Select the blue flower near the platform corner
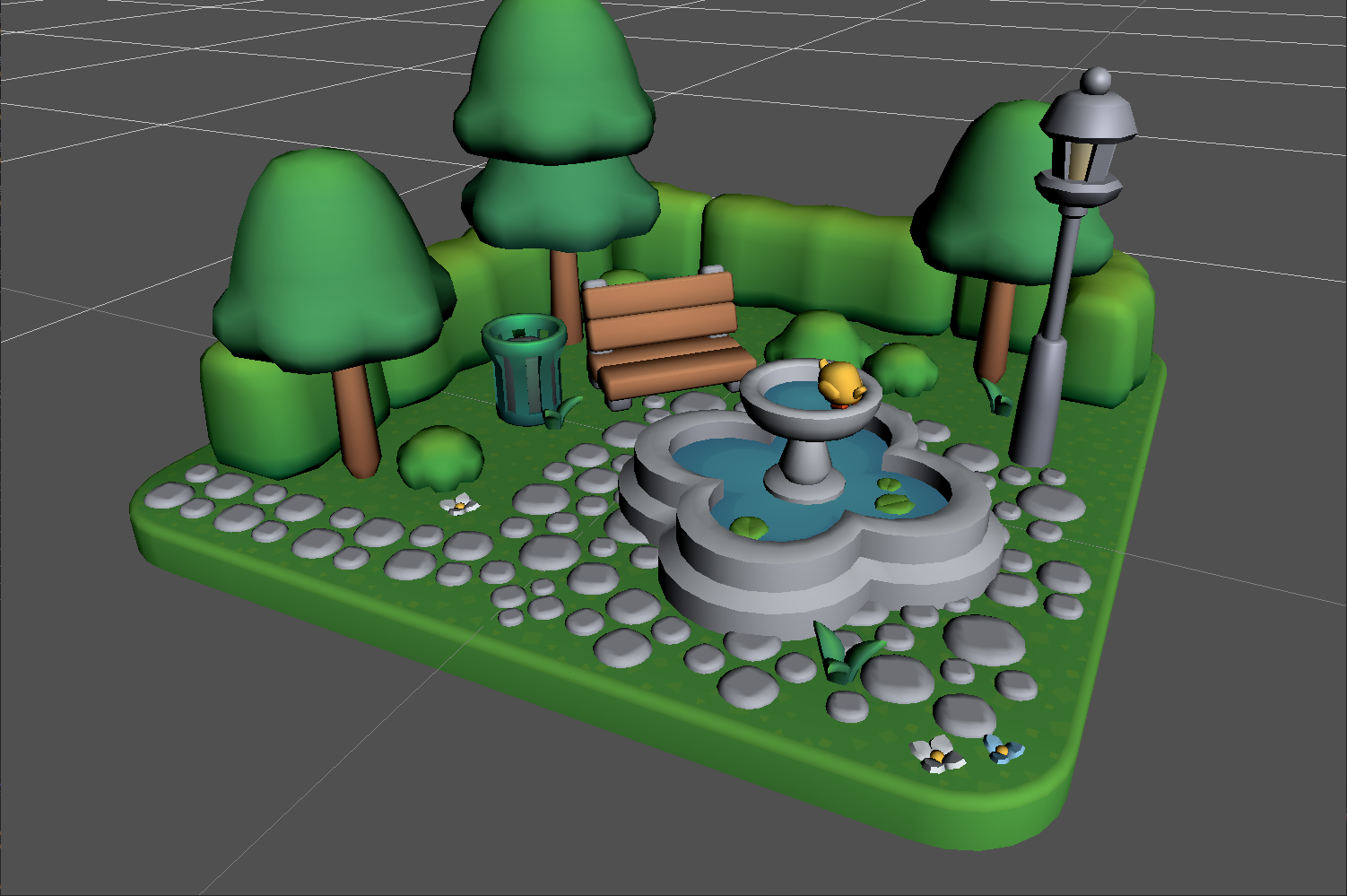The image size is (1347, 896). tap(1003, 748)
